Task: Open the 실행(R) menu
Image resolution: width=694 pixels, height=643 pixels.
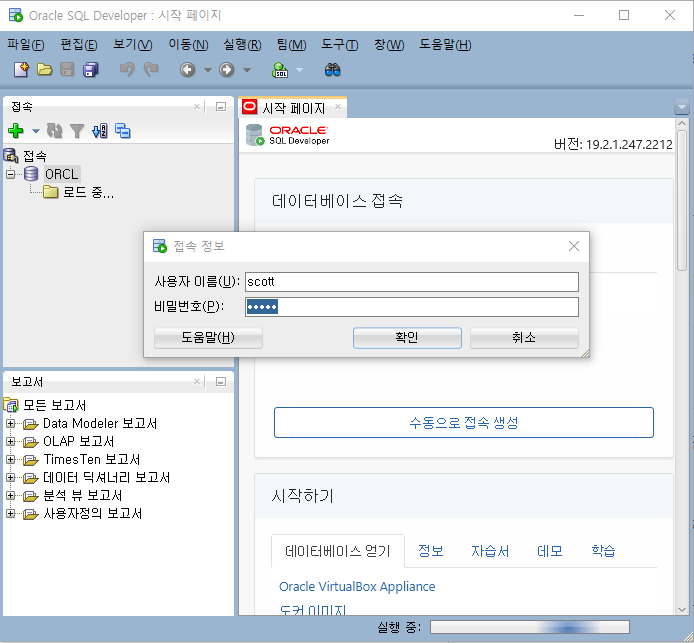Action: [242, 45]
